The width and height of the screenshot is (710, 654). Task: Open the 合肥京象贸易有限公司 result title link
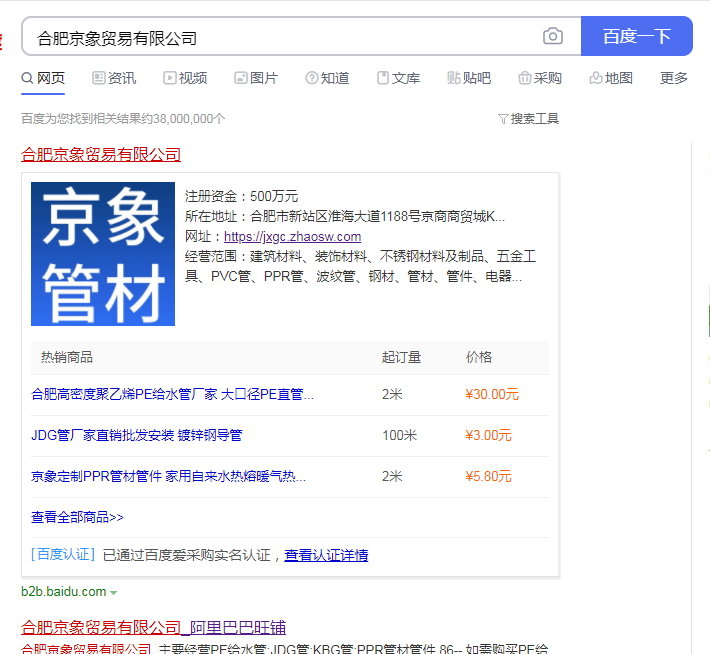(101, 154)
